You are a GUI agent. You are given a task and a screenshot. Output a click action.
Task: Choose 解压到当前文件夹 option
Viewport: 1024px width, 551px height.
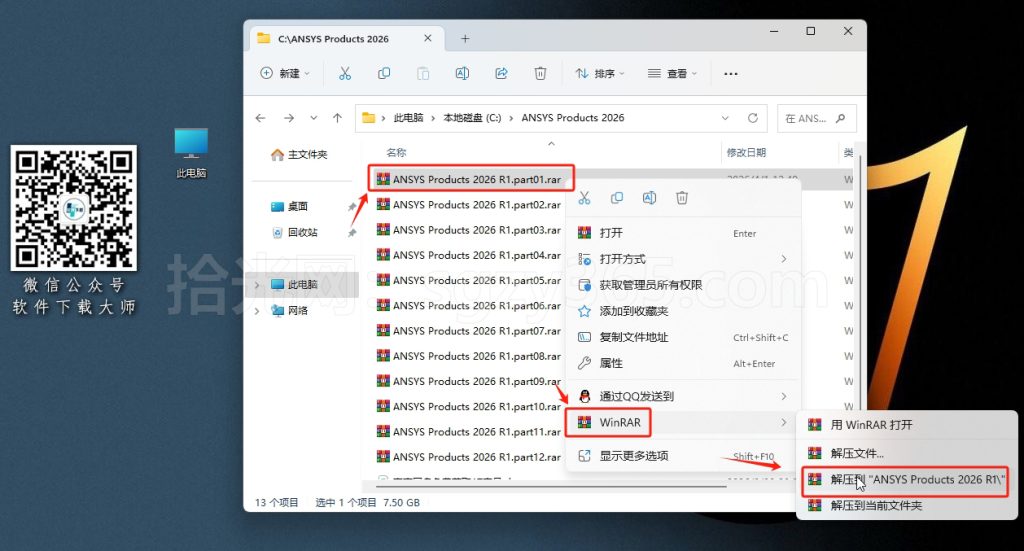pos(906,505)
